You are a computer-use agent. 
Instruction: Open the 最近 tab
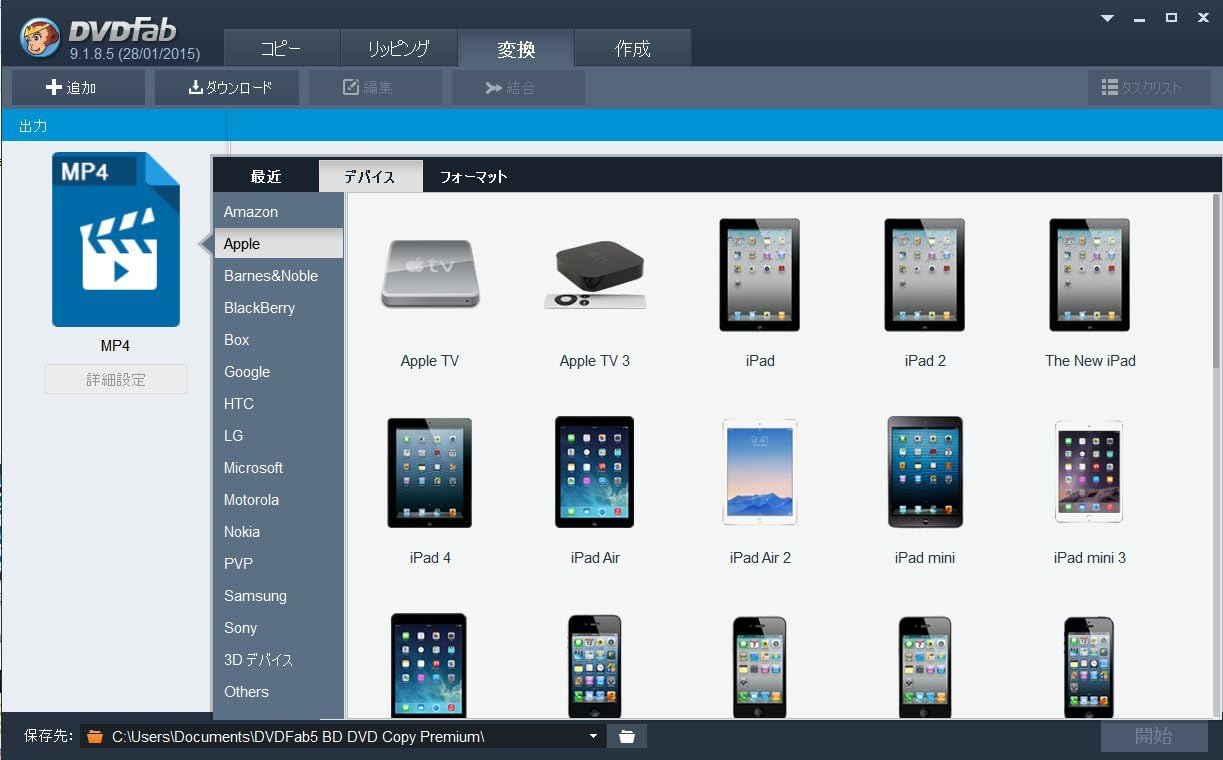click(265, 175)
